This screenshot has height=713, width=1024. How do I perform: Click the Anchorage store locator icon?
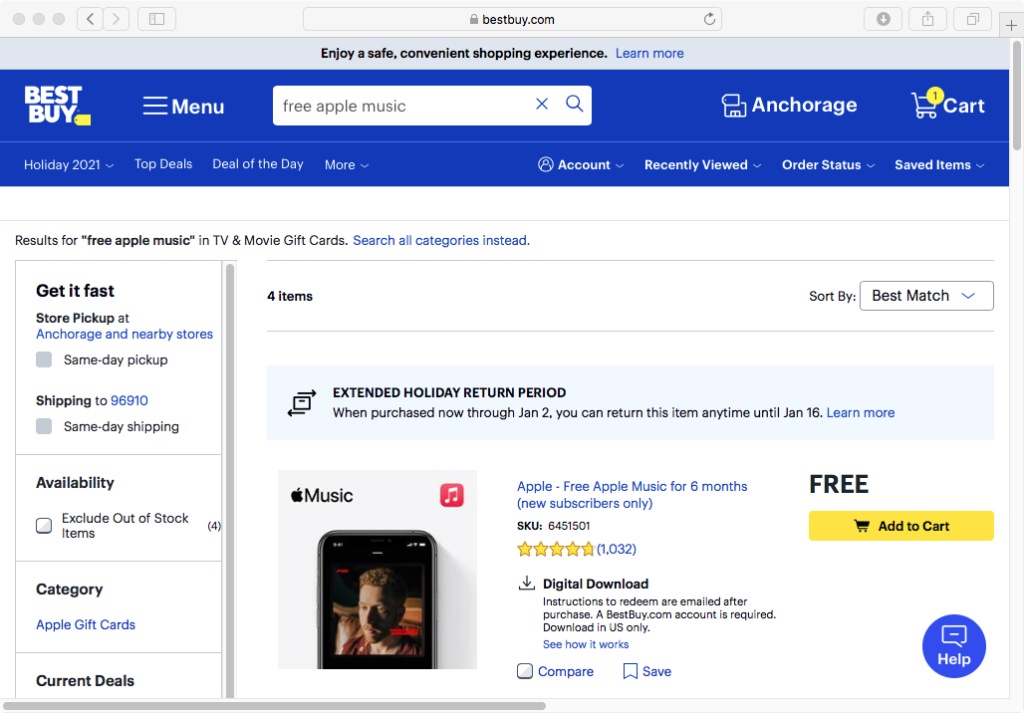734,106
